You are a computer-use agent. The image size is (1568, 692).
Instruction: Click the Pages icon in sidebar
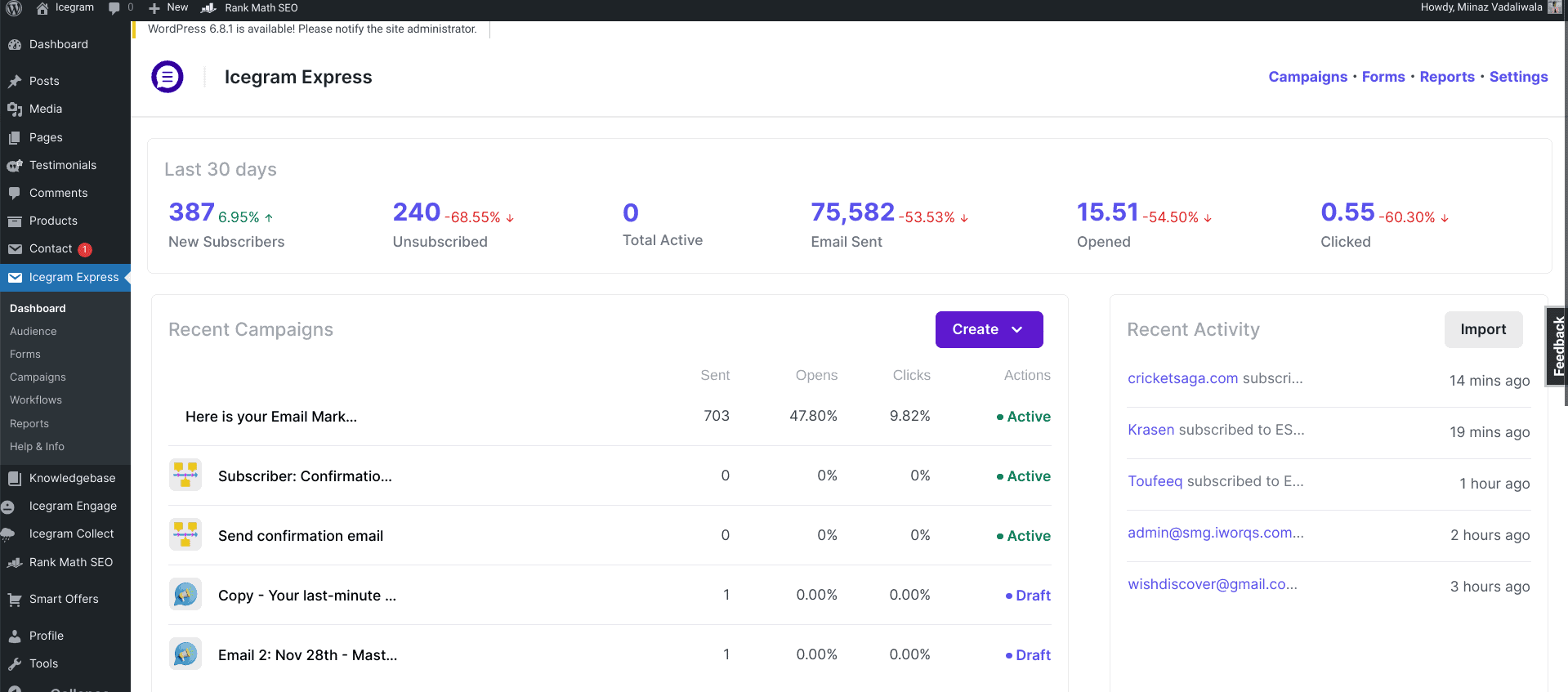point(15,138)
